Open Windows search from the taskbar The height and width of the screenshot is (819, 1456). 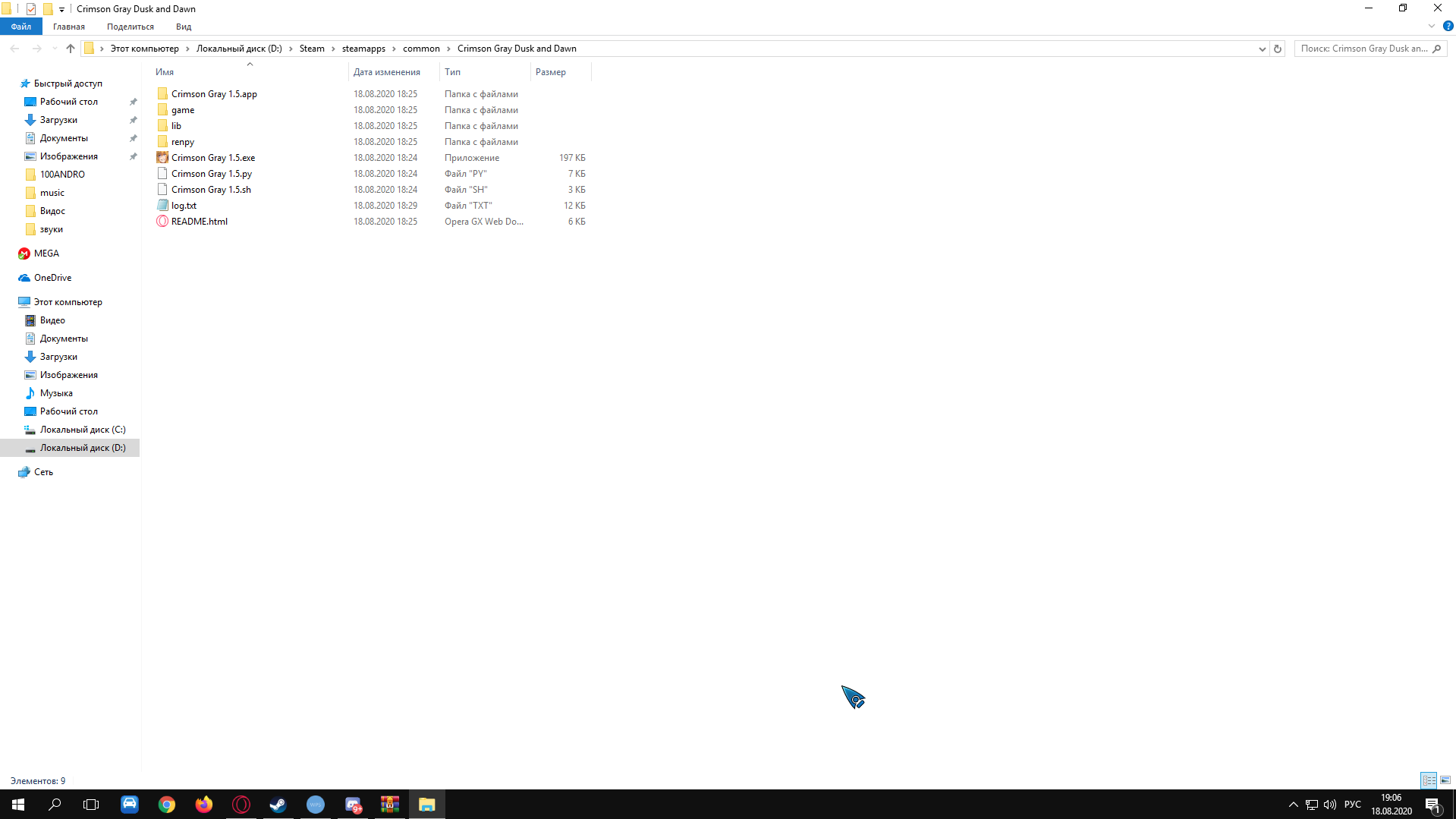coord(55,805)
